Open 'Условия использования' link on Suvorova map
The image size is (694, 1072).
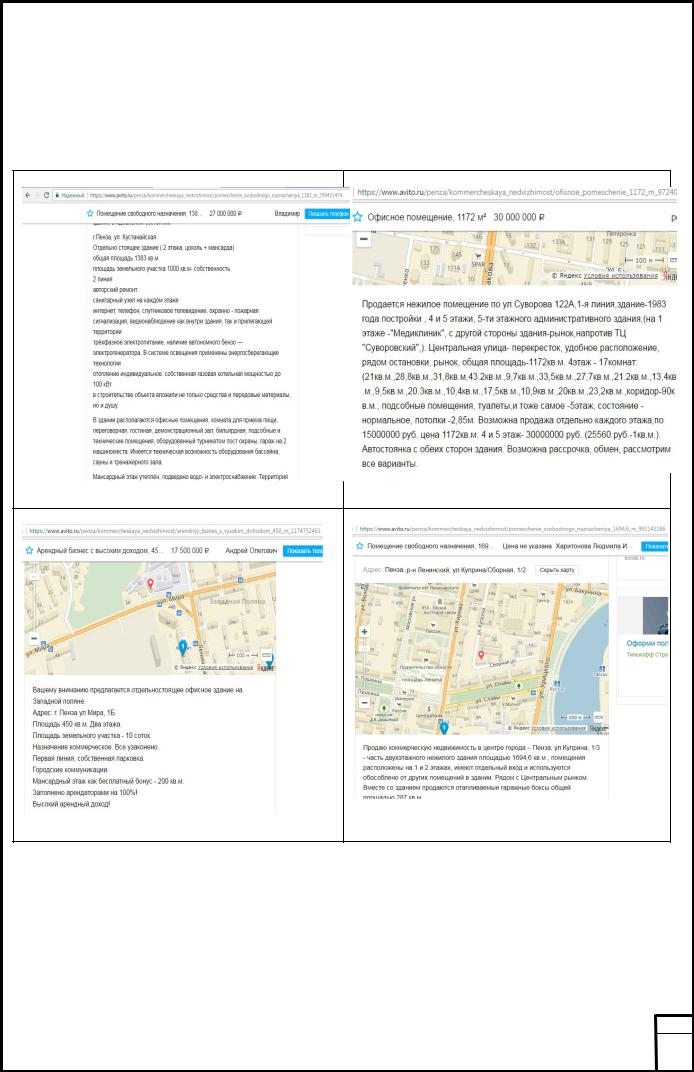pyautogui.click(x=621, y=276)
